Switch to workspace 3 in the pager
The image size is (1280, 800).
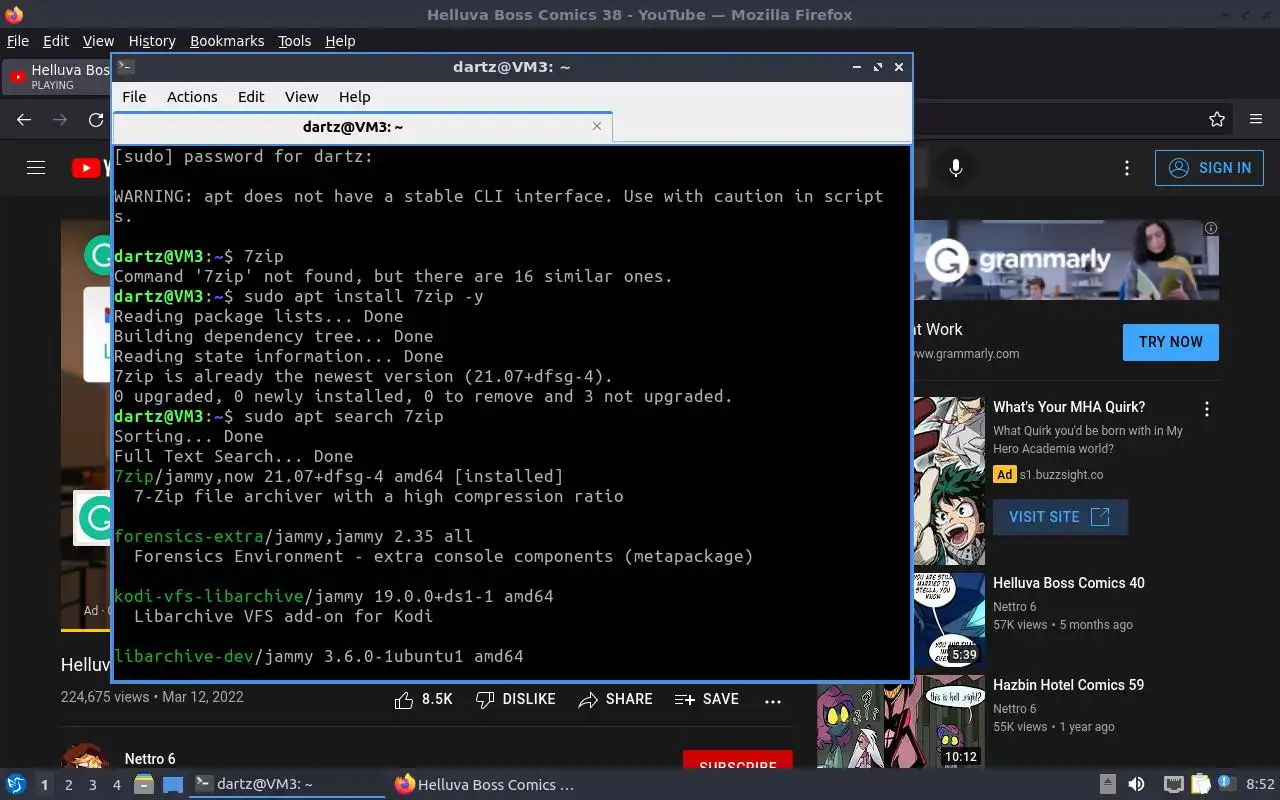click(93, 785)
